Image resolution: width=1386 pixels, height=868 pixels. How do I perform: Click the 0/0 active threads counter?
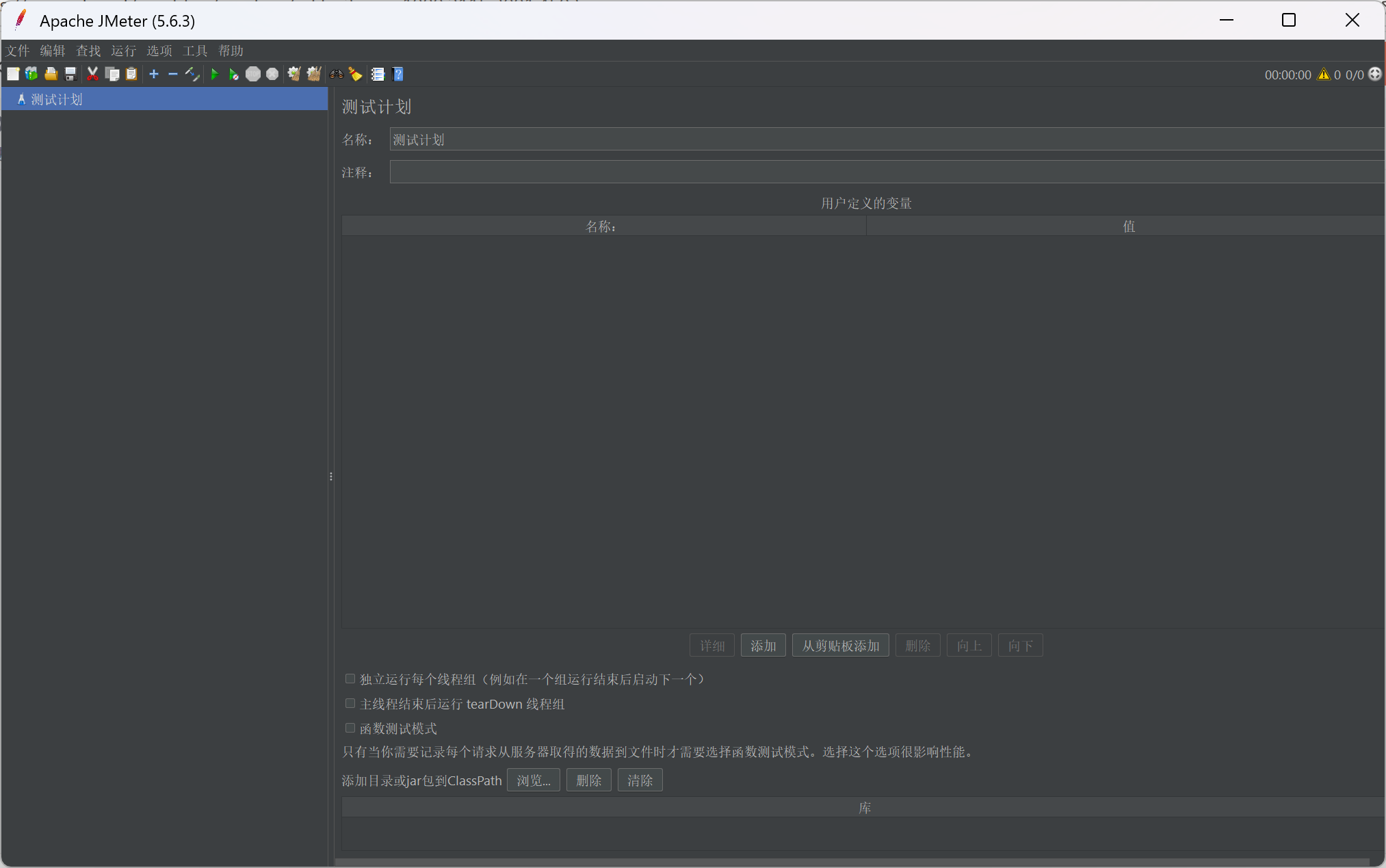1355,75
